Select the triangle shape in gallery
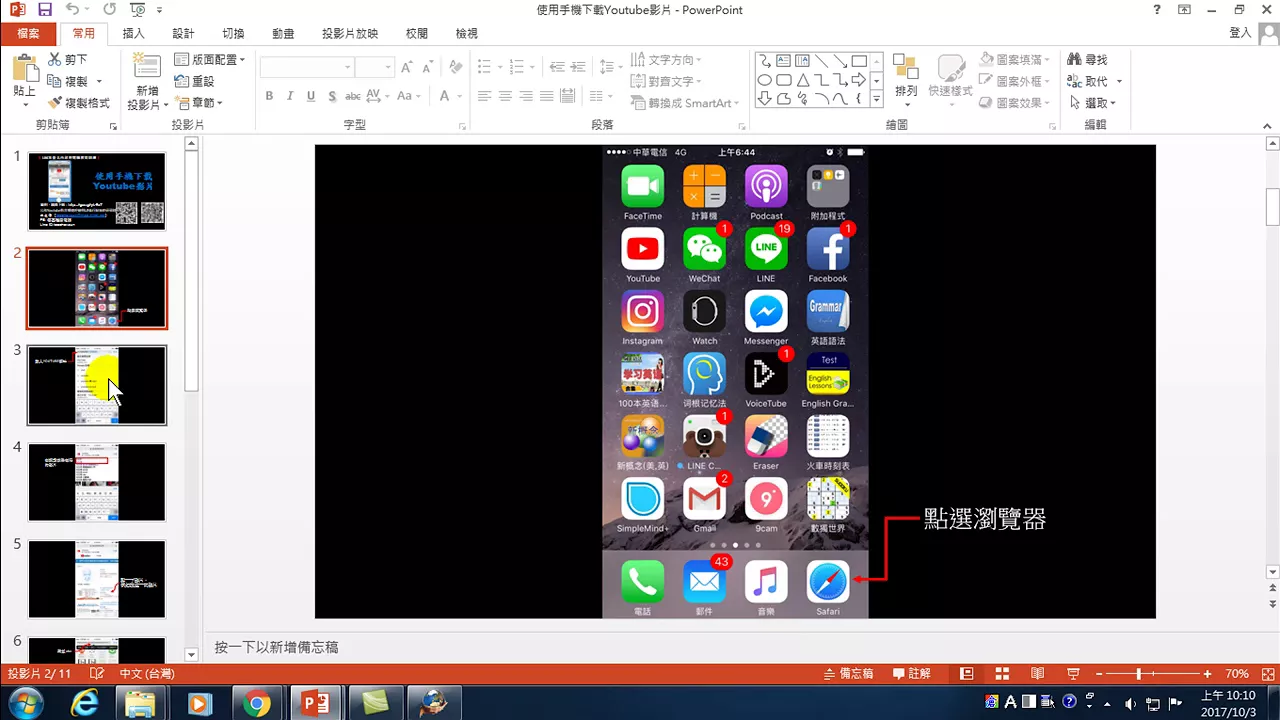Screen dimensions: 1280x720 click(803, 80)
